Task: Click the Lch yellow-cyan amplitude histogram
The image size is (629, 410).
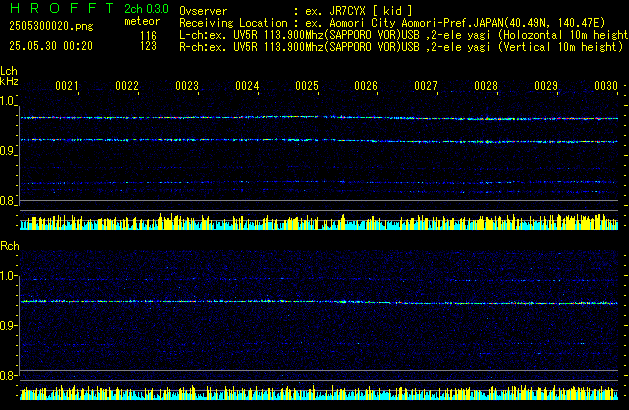Action: (319, 221)
